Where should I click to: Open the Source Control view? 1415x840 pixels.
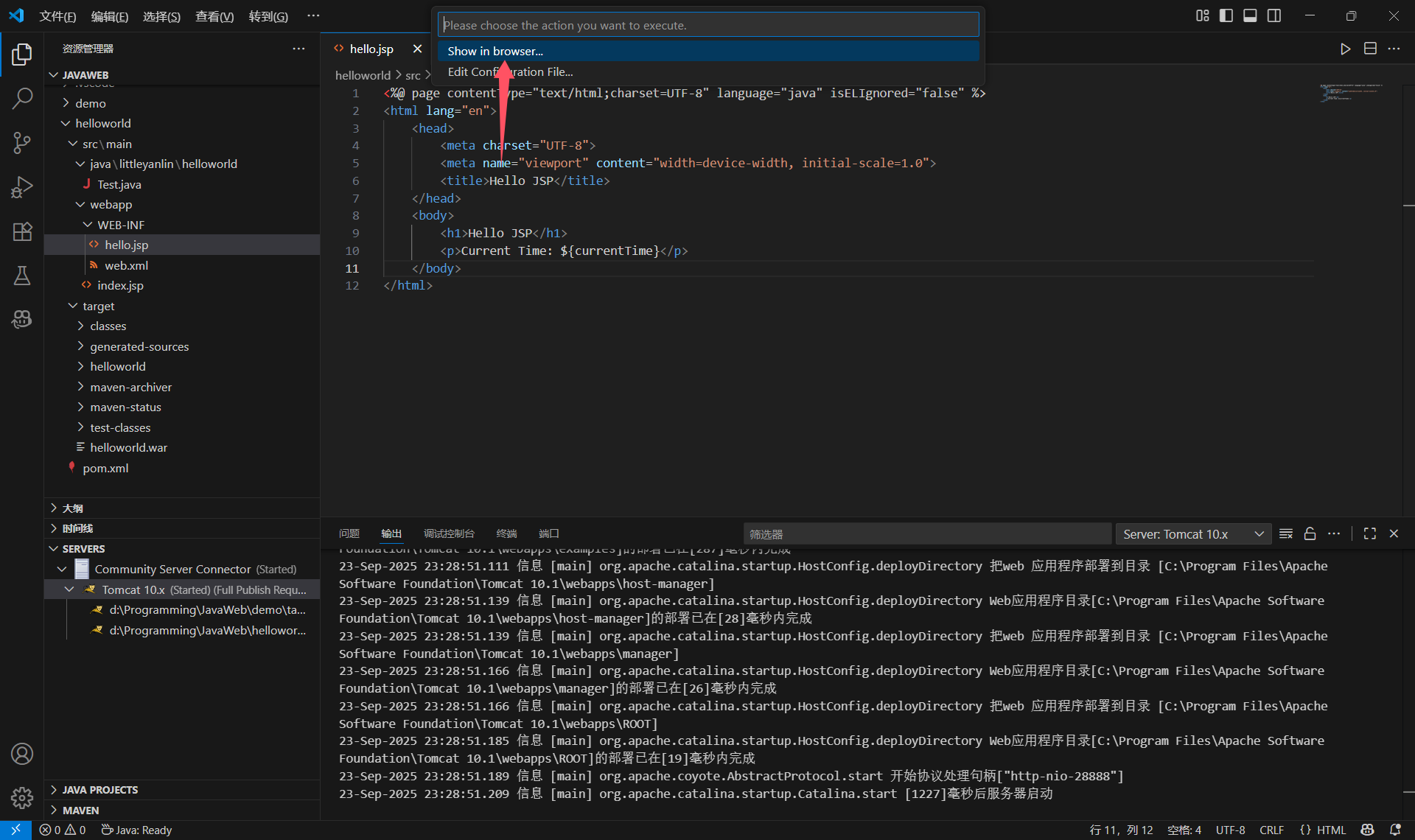click(x=22, y=142)
